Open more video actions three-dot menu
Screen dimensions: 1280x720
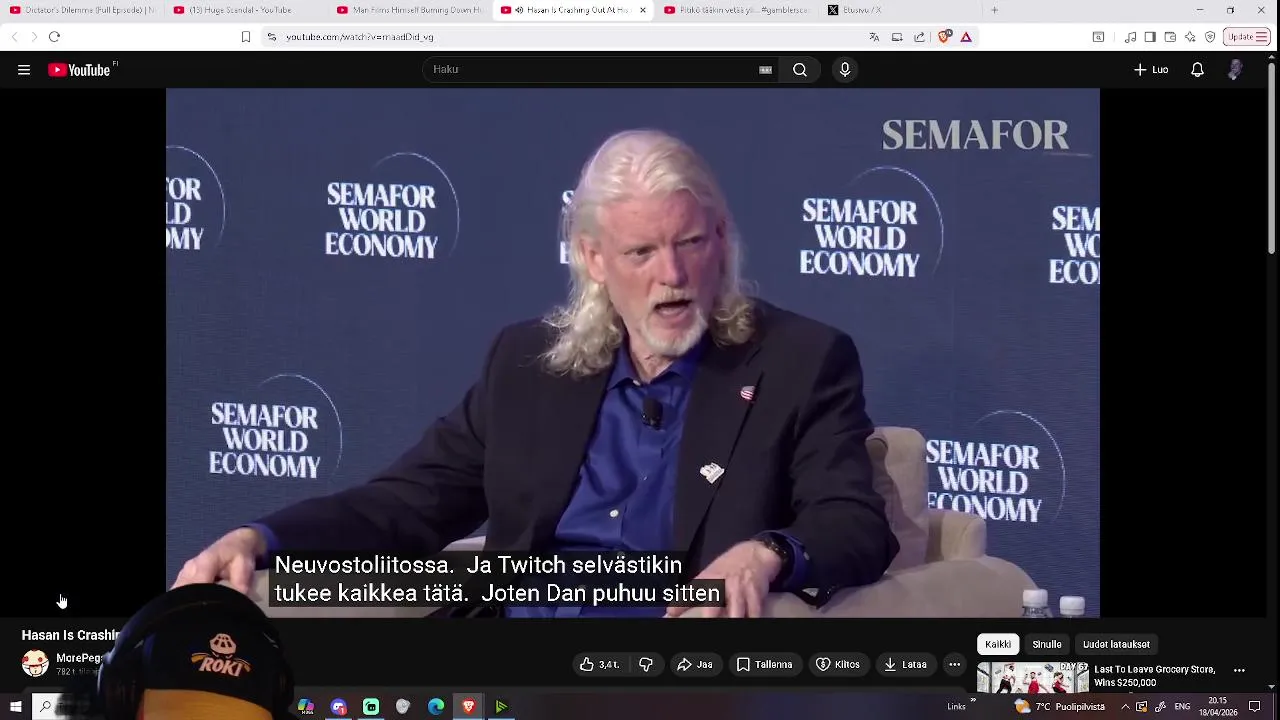click(x=954, y=664)
